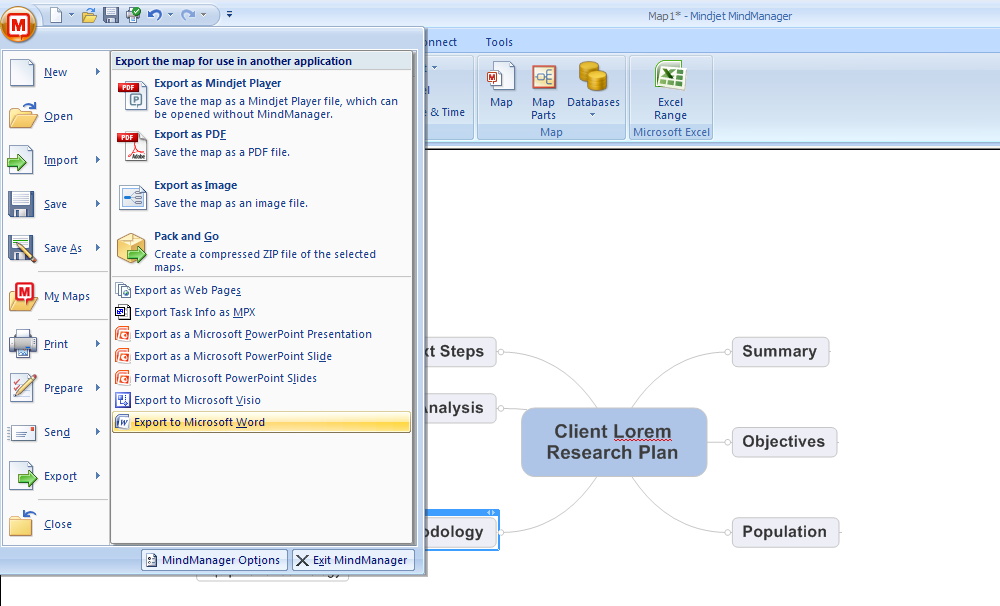Screen dimensions: 1000x606
Task: Select Close in the application menu
Action: point(57,524)
